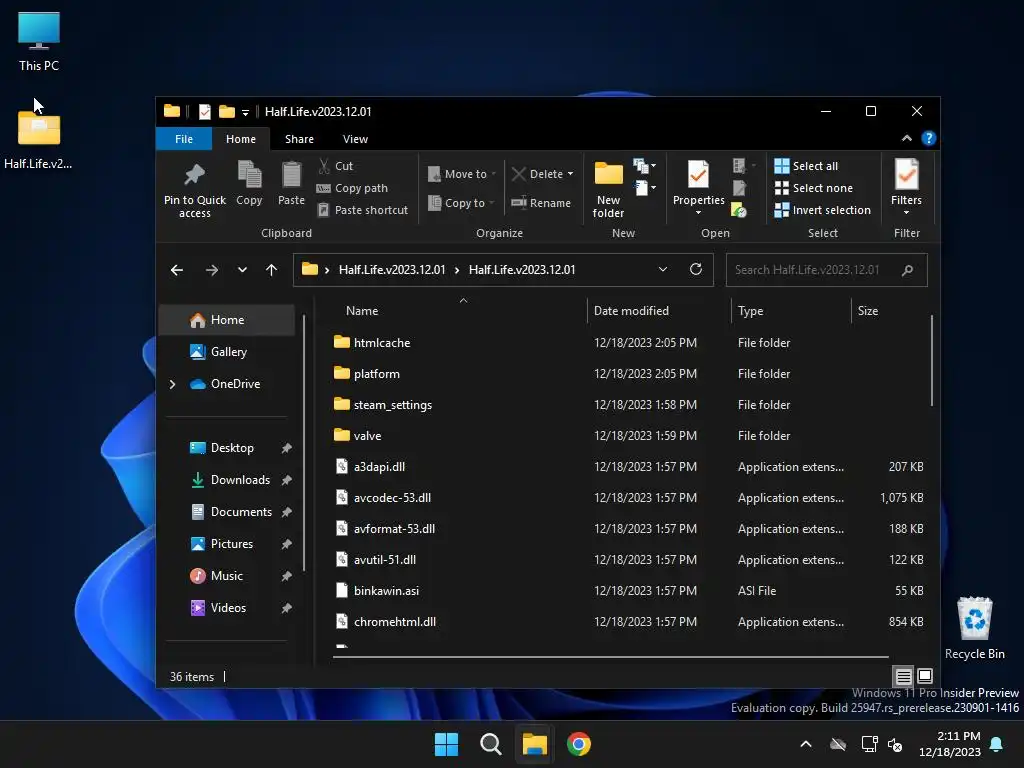Click Paste shortcut command
1024x768 pixels.
coord(363,210)
